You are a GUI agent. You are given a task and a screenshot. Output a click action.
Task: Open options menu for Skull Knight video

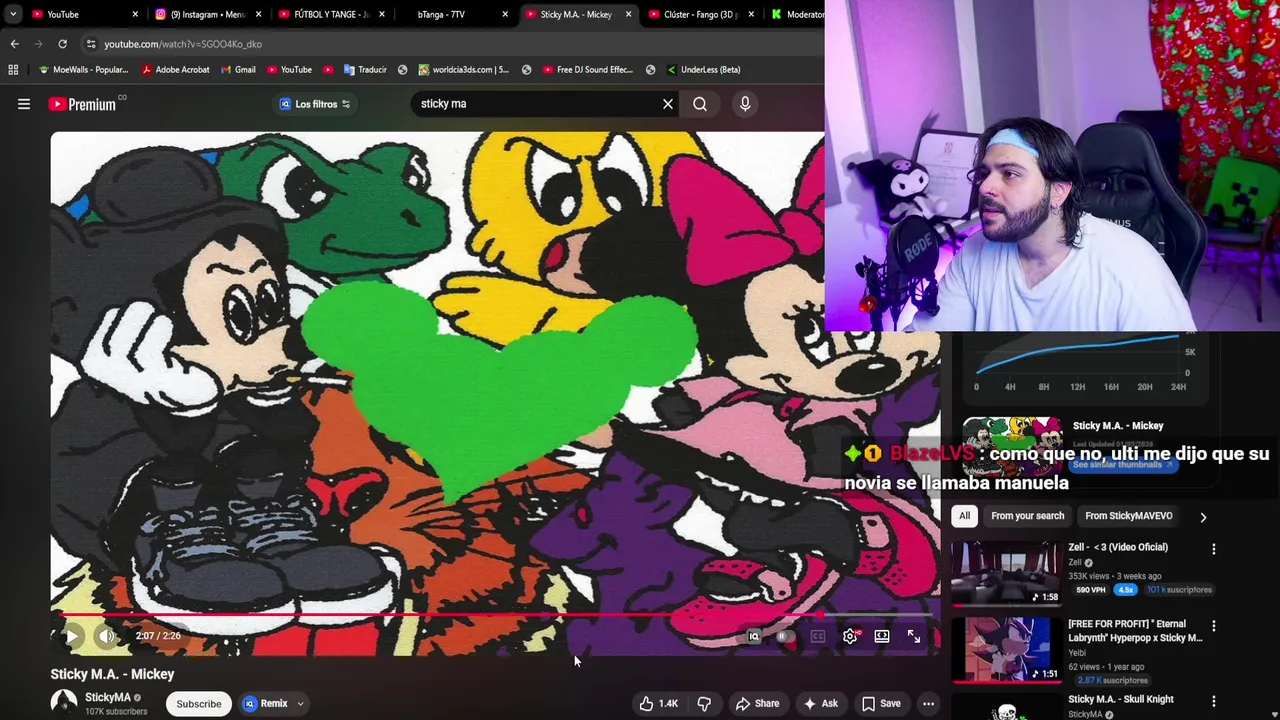(1213, 701)
